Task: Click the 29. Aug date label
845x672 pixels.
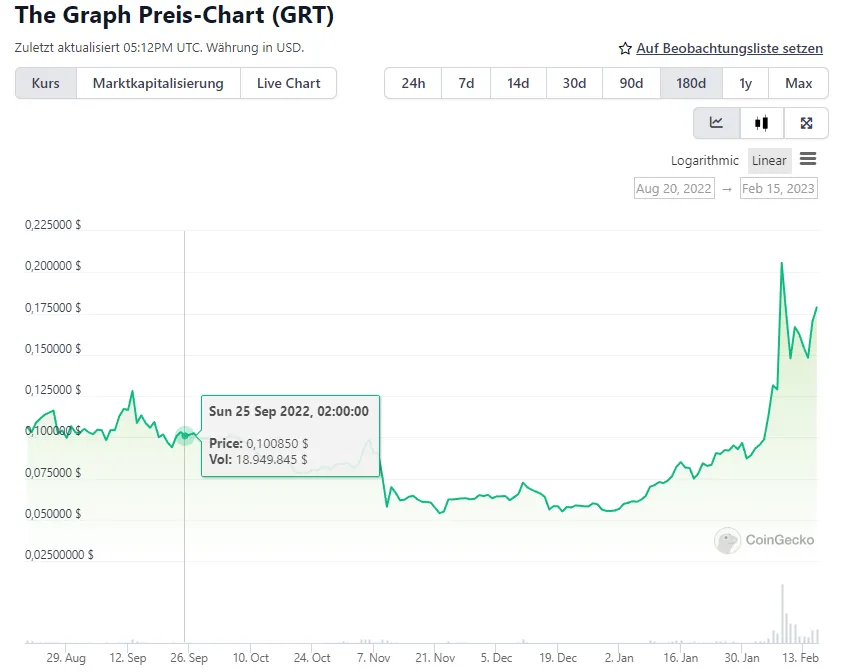Action: click(x=66, y=658)
